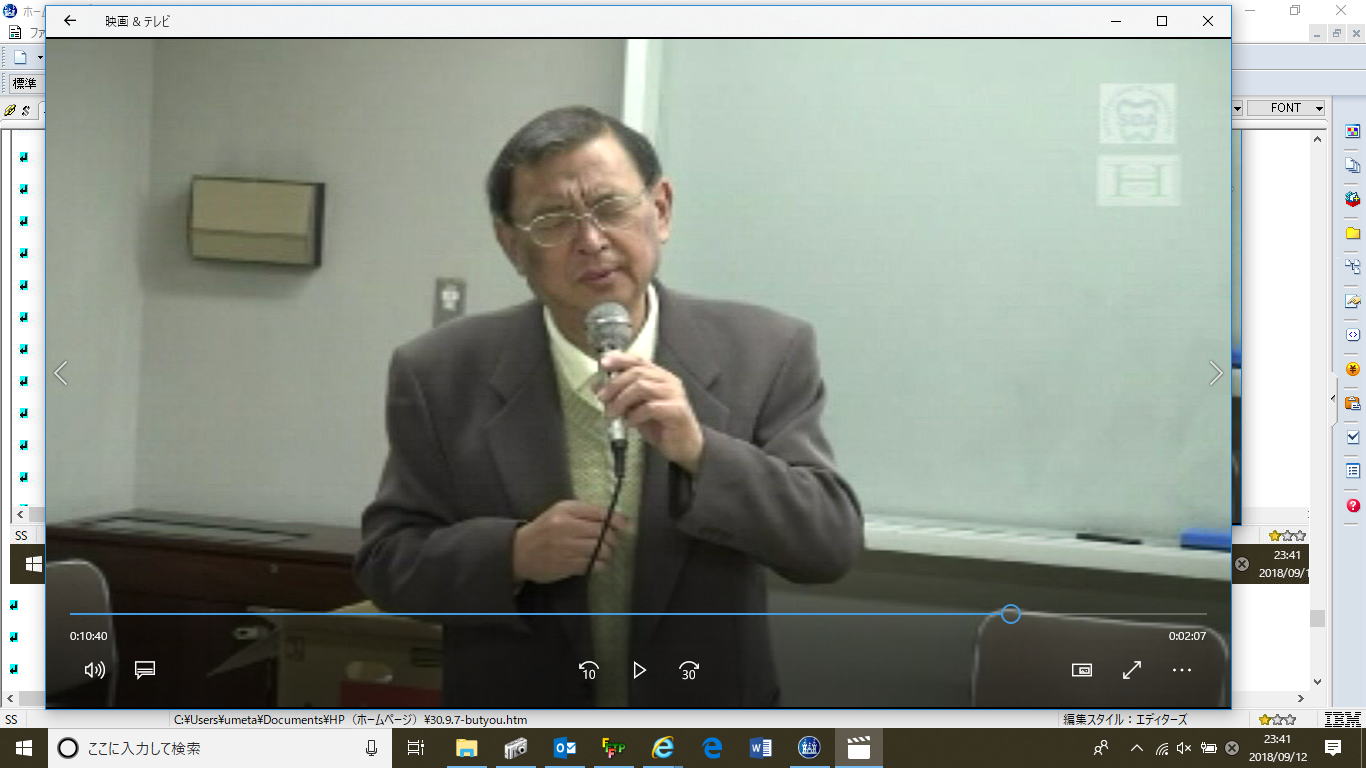Skip back 10 seconds
Screen dimensions: 1366x768
point(589,670)
